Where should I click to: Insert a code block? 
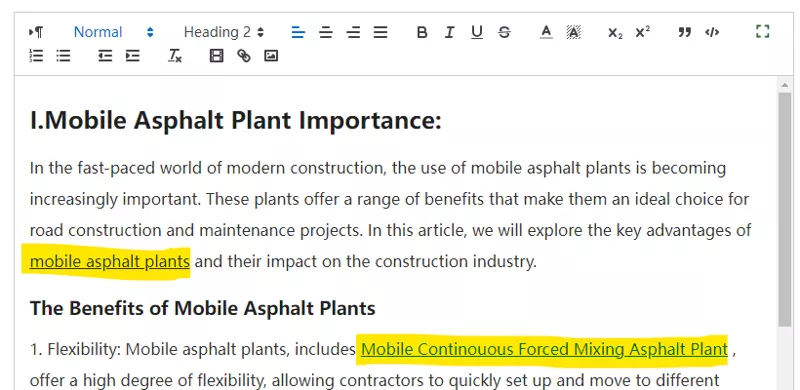coord(712,32)
